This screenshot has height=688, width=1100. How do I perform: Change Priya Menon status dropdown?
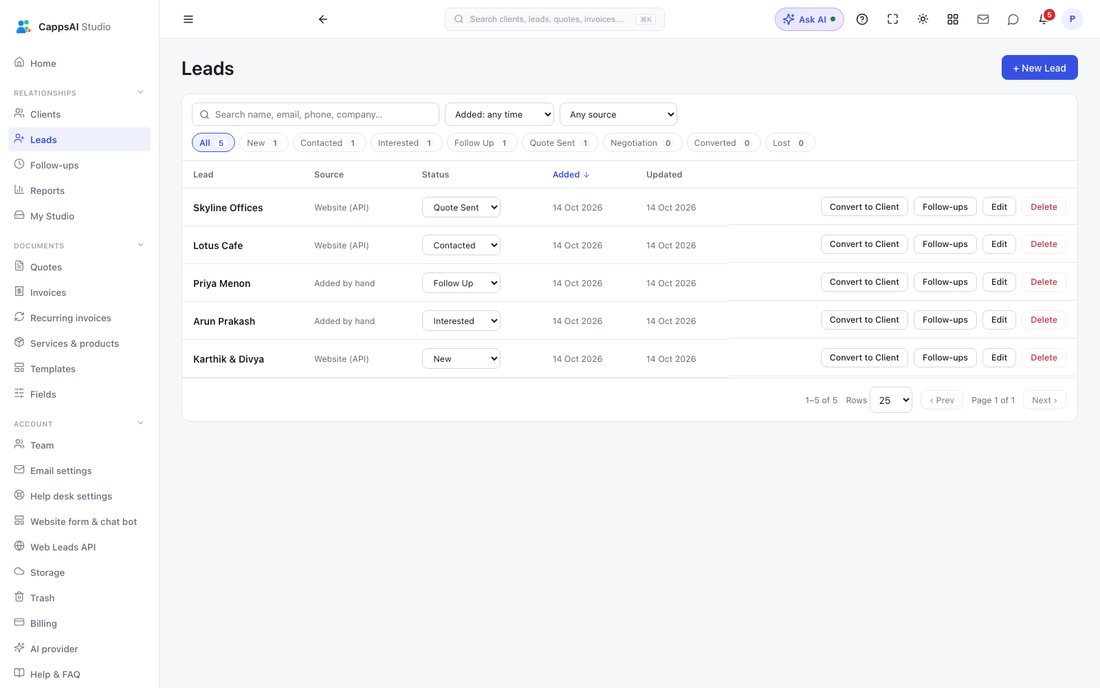click(x=461, y=283)
